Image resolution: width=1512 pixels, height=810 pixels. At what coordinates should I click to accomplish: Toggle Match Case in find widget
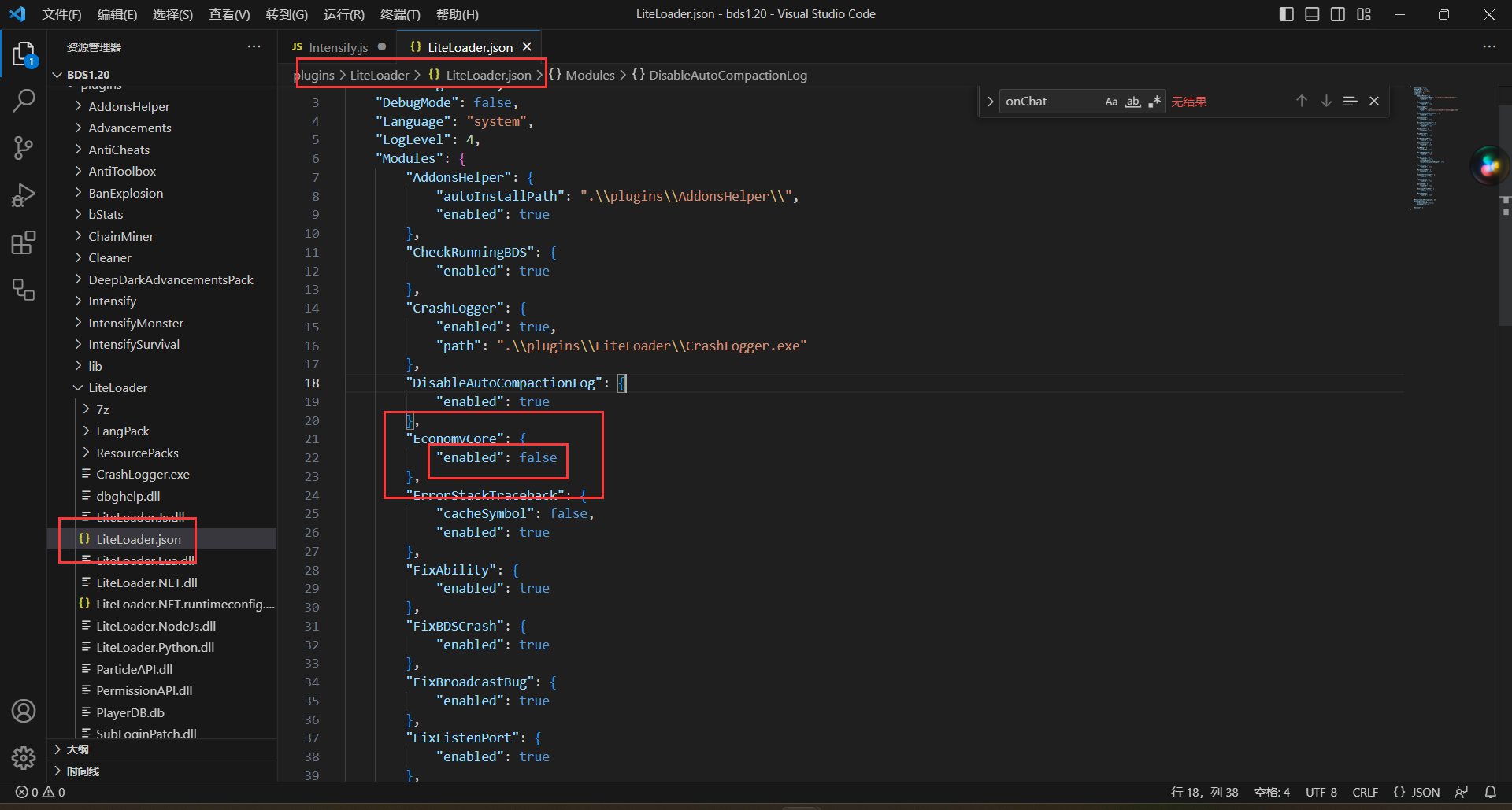[x=1111, y=102]
